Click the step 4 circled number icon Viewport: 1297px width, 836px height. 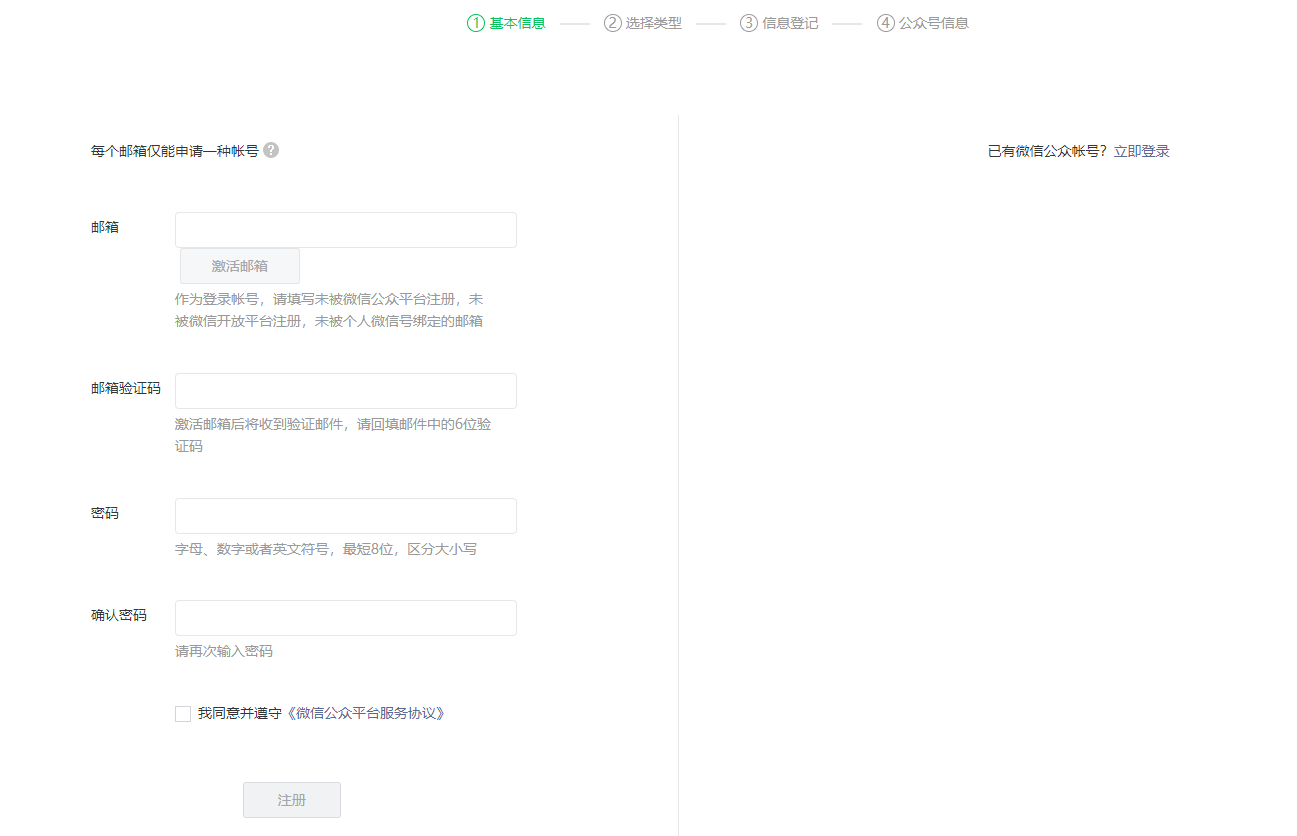tap(886, 23)
